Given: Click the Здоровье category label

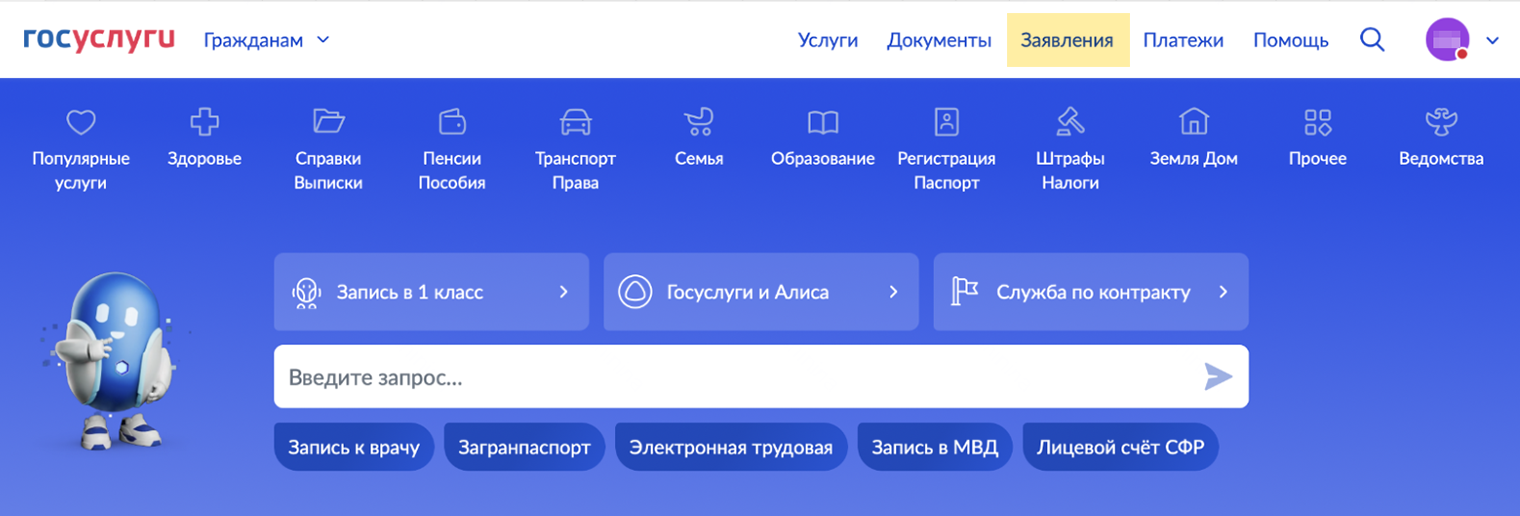Looking at the screenshot, I should click(205, 158).
